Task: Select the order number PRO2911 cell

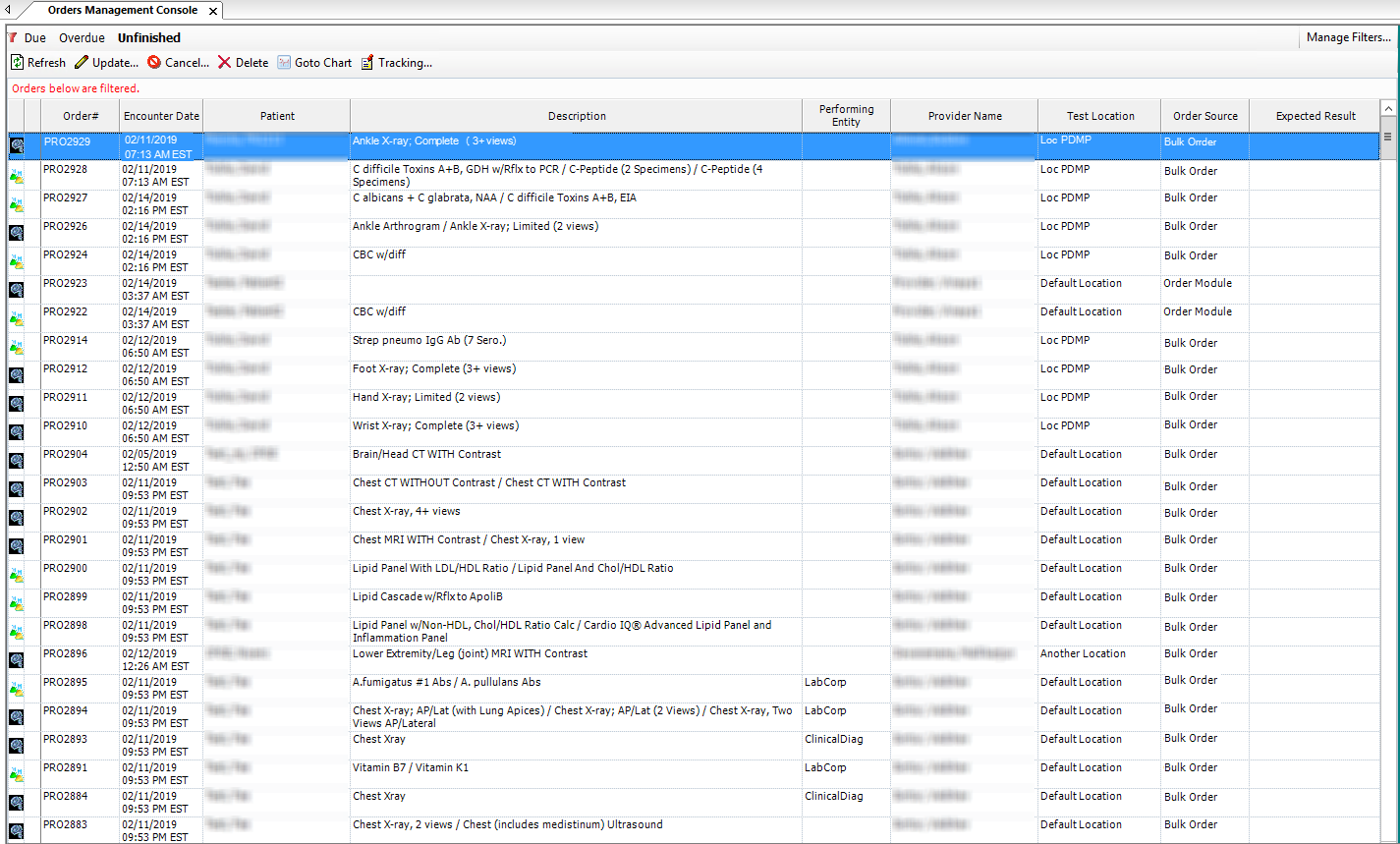Action: pyautogui.click(x=66, y=398)
